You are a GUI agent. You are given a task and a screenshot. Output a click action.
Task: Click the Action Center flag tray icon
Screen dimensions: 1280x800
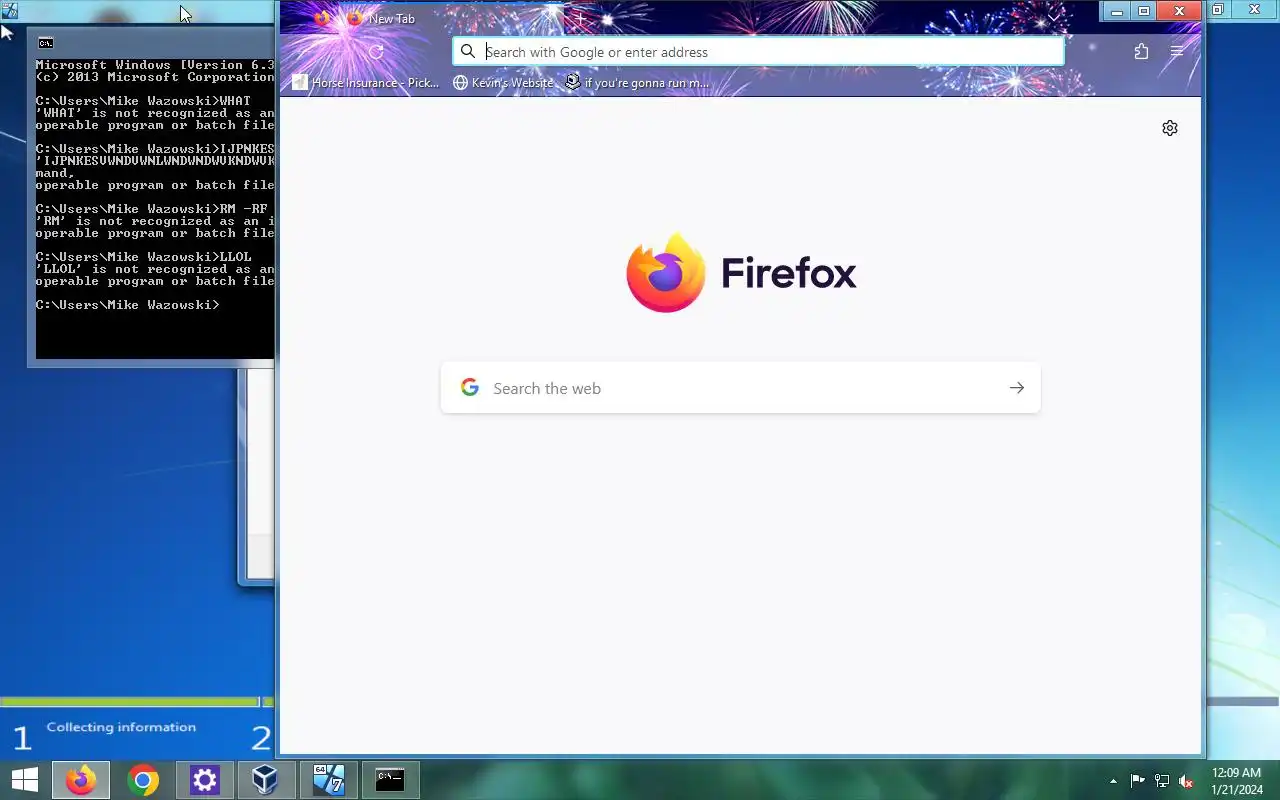point(1137,781)
